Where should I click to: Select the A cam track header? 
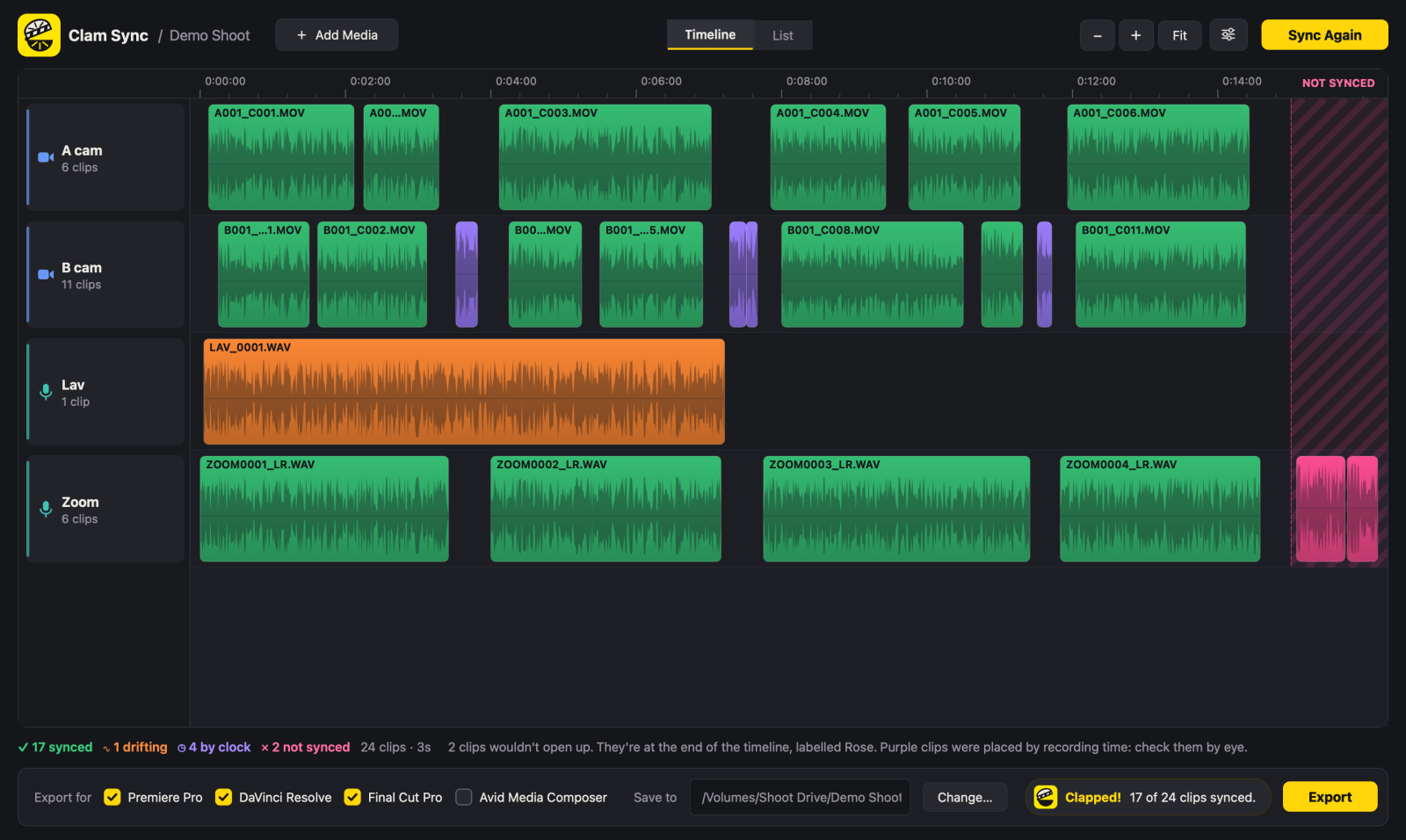(x=105, y=157)
